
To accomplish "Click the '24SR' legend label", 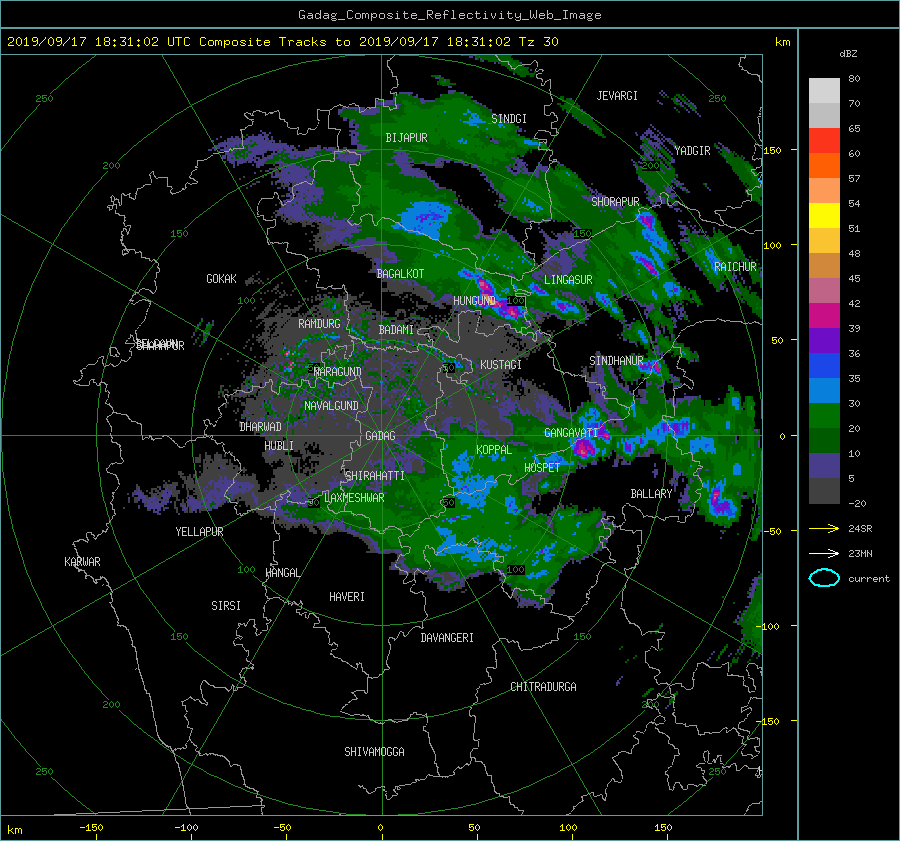I will tap(860, 528).
